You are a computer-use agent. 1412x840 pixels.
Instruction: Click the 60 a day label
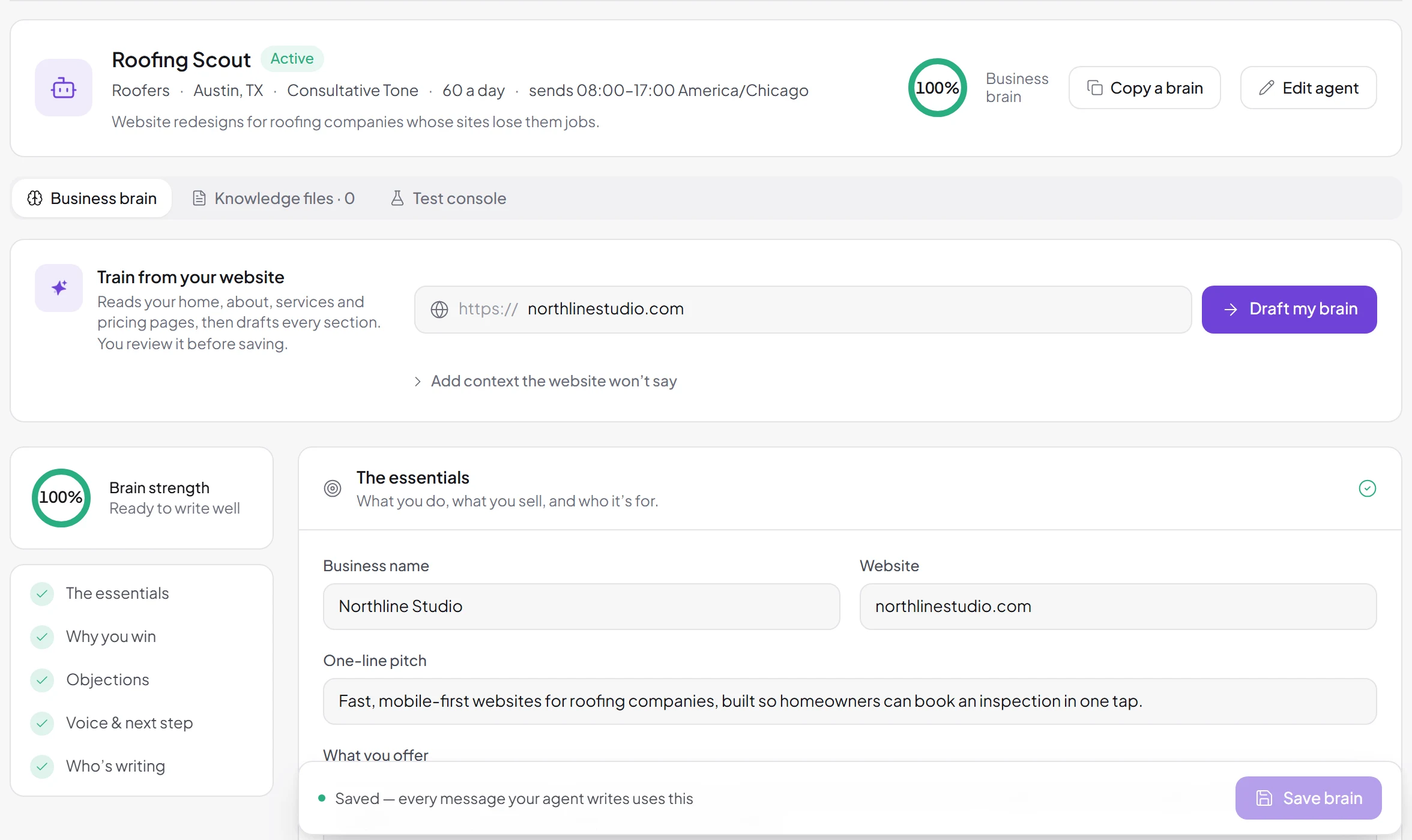click(474, 90)
